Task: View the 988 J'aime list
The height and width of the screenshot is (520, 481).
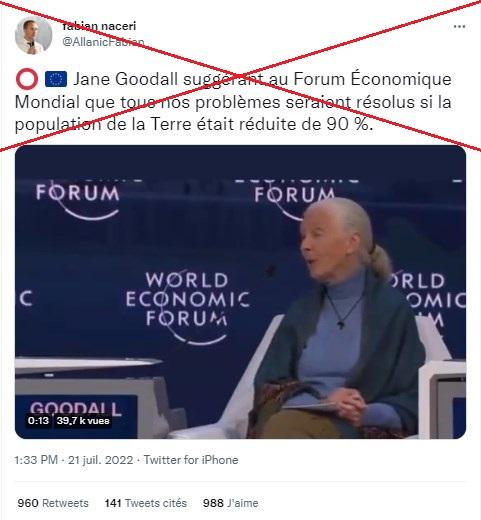Action: [x=231, y=503]
